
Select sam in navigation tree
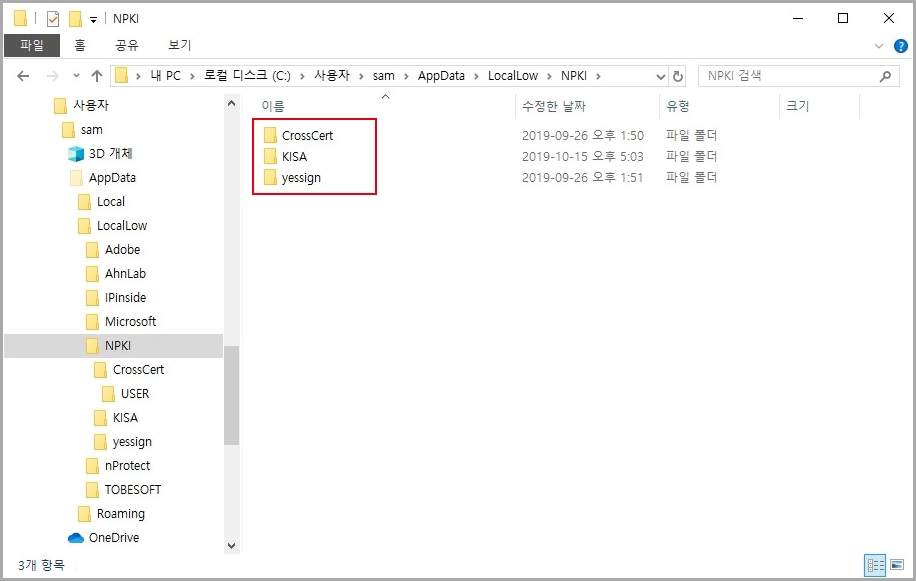click(x=82, y=130)
